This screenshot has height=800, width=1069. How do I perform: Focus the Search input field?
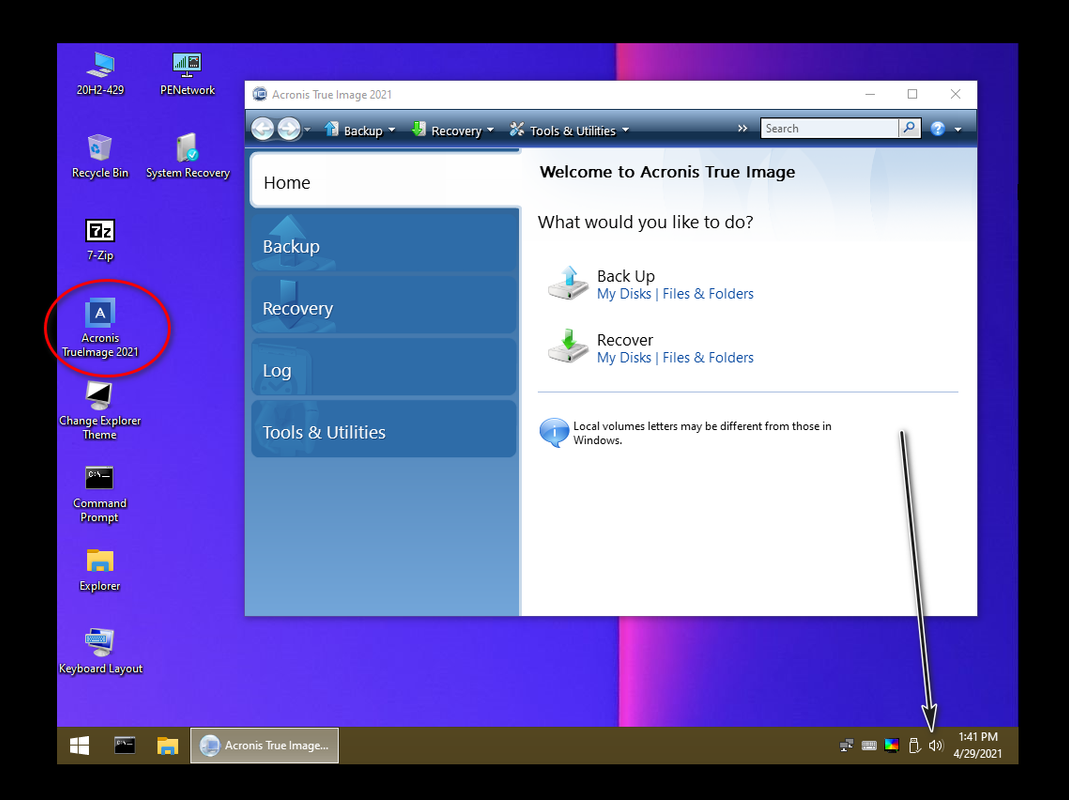[x=829, y=128]
